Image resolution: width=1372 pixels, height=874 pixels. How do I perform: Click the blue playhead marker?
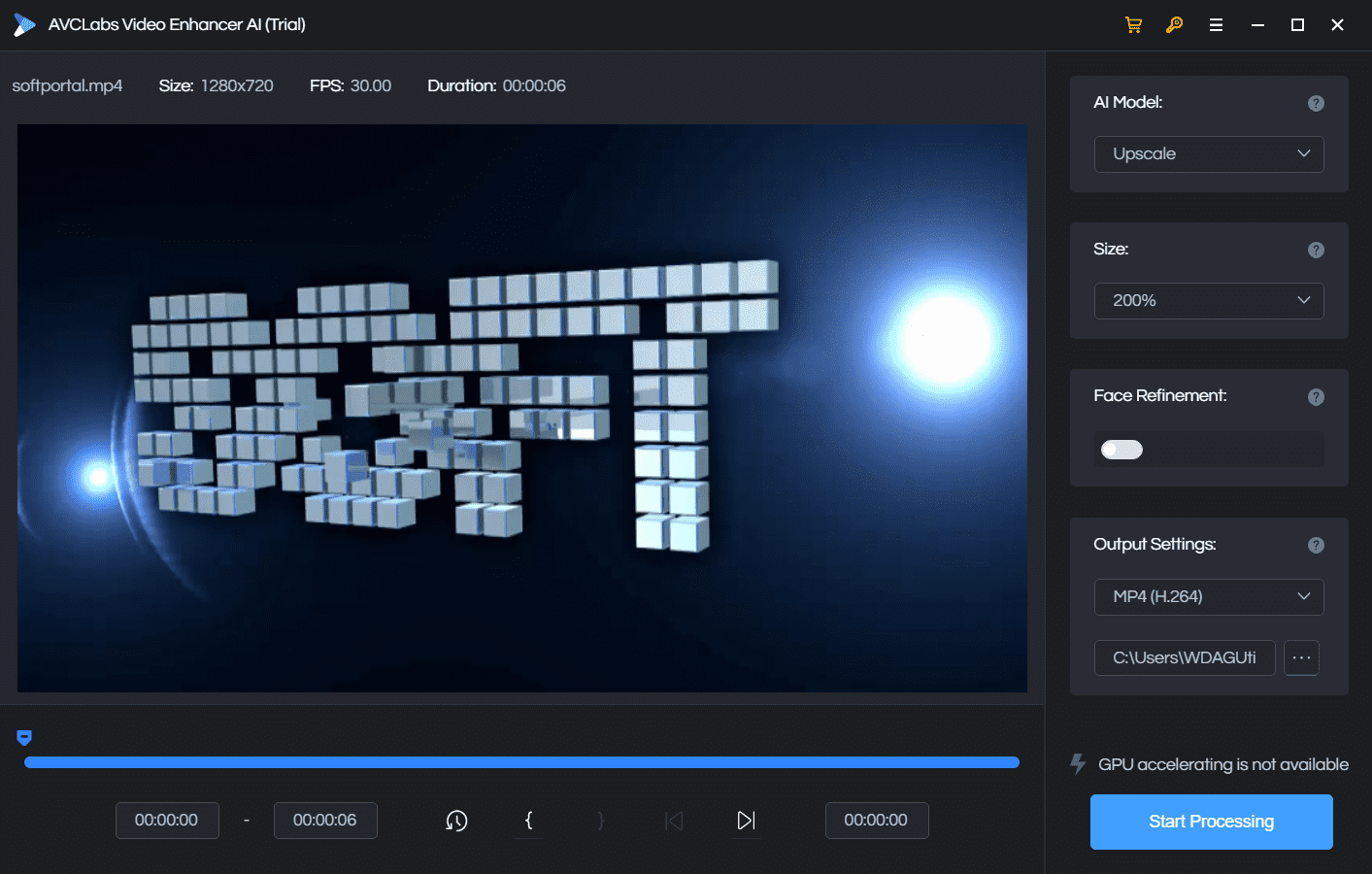click(x=24, y=738)
